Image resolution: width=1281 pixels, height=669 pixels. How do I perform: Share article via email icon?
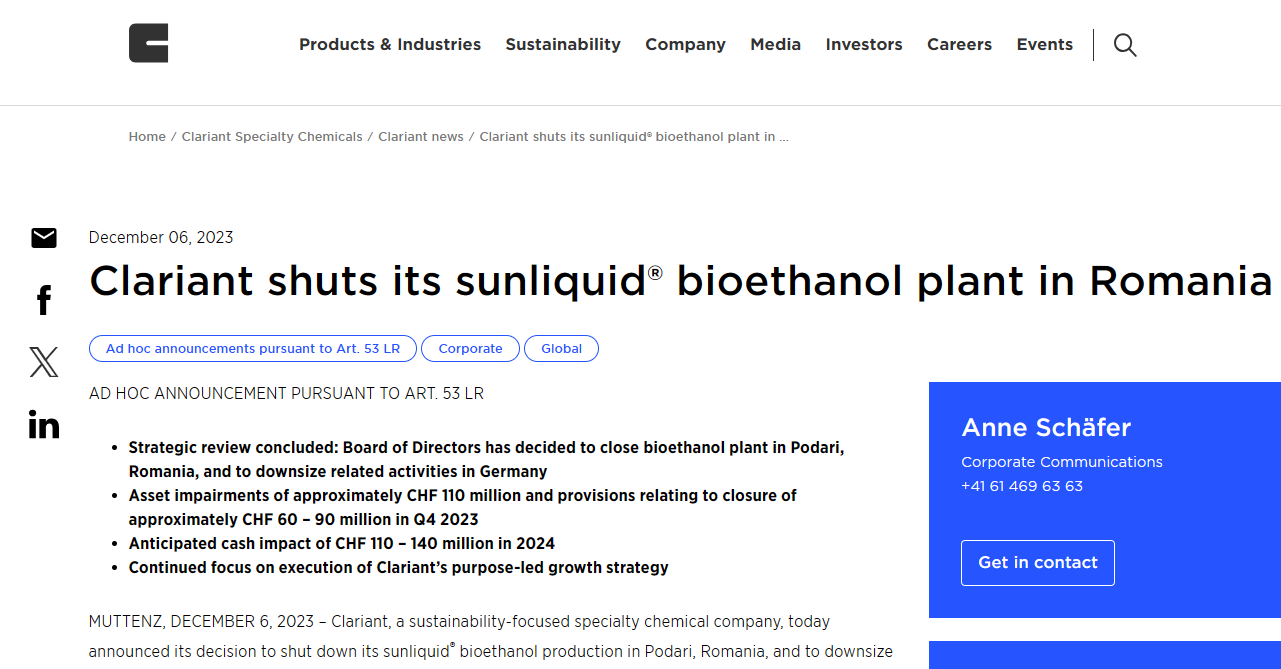44,238
